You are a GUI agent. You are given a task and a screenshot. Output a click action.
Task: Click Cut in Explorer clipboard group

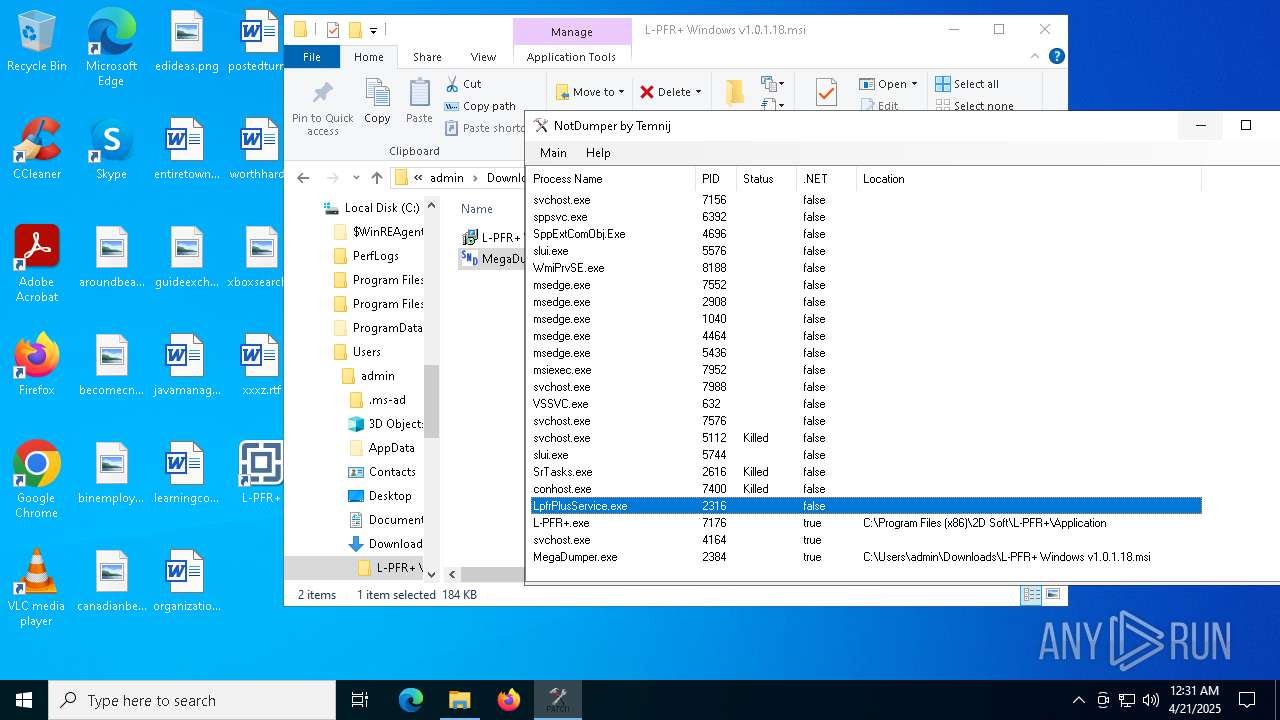pos(464,84)
